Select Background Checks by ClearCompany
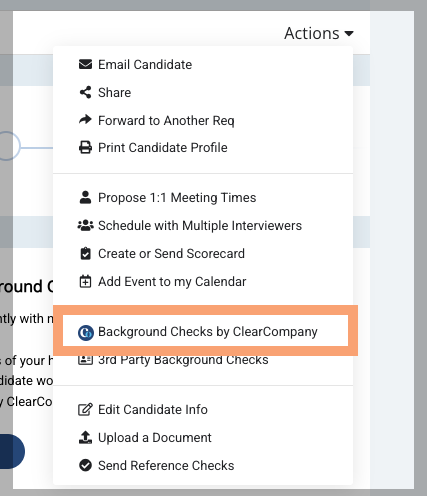This screenshot has height=496, width=427. pos(206,331)
